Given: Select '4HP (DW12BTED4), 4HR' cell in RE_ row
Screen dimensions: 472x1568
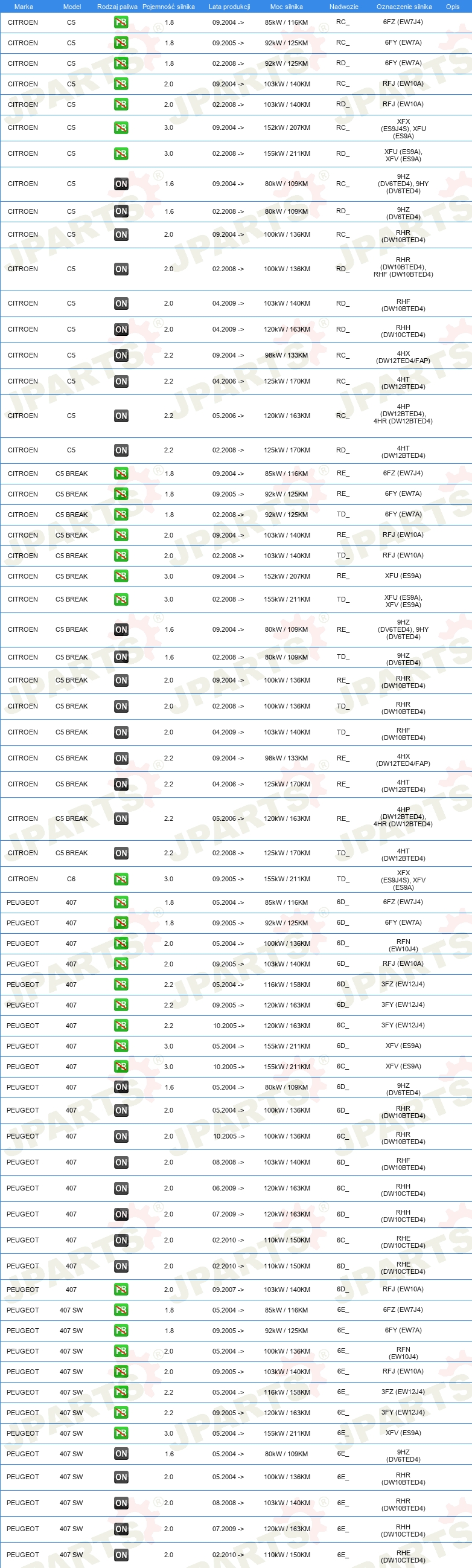Looking at the screenshot, I should coord(403,817).
